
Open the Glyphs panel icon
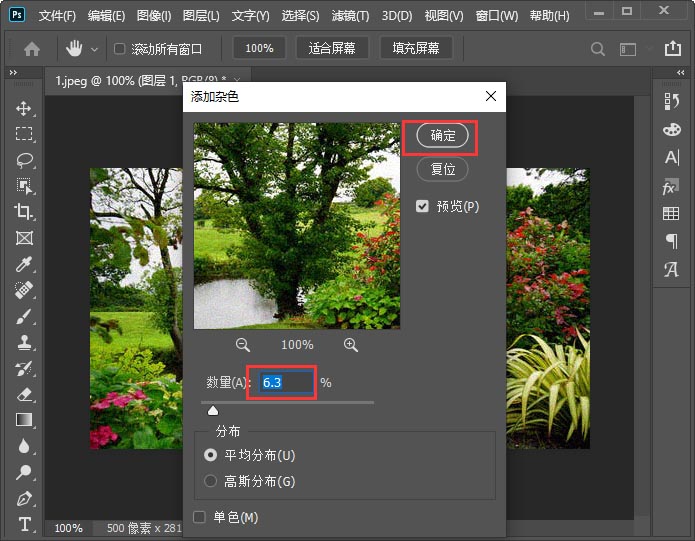pos(671,269)
